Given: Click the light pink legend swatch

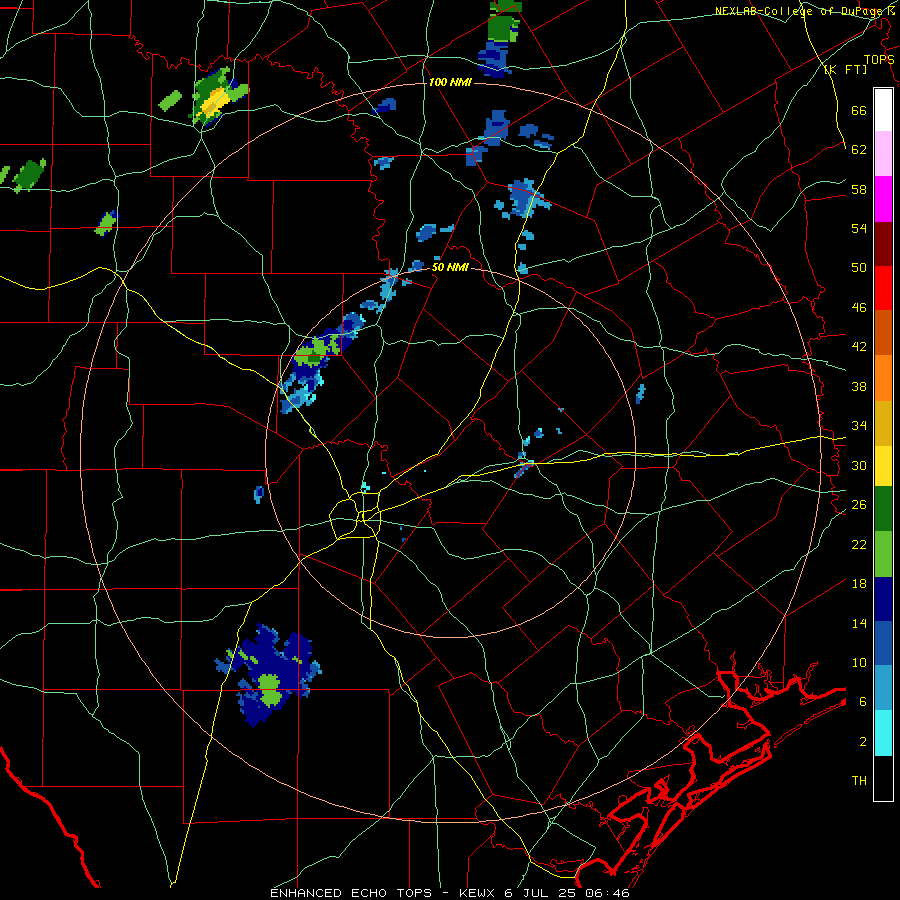Looking at the screenshot, I should [x=883, y=153].
